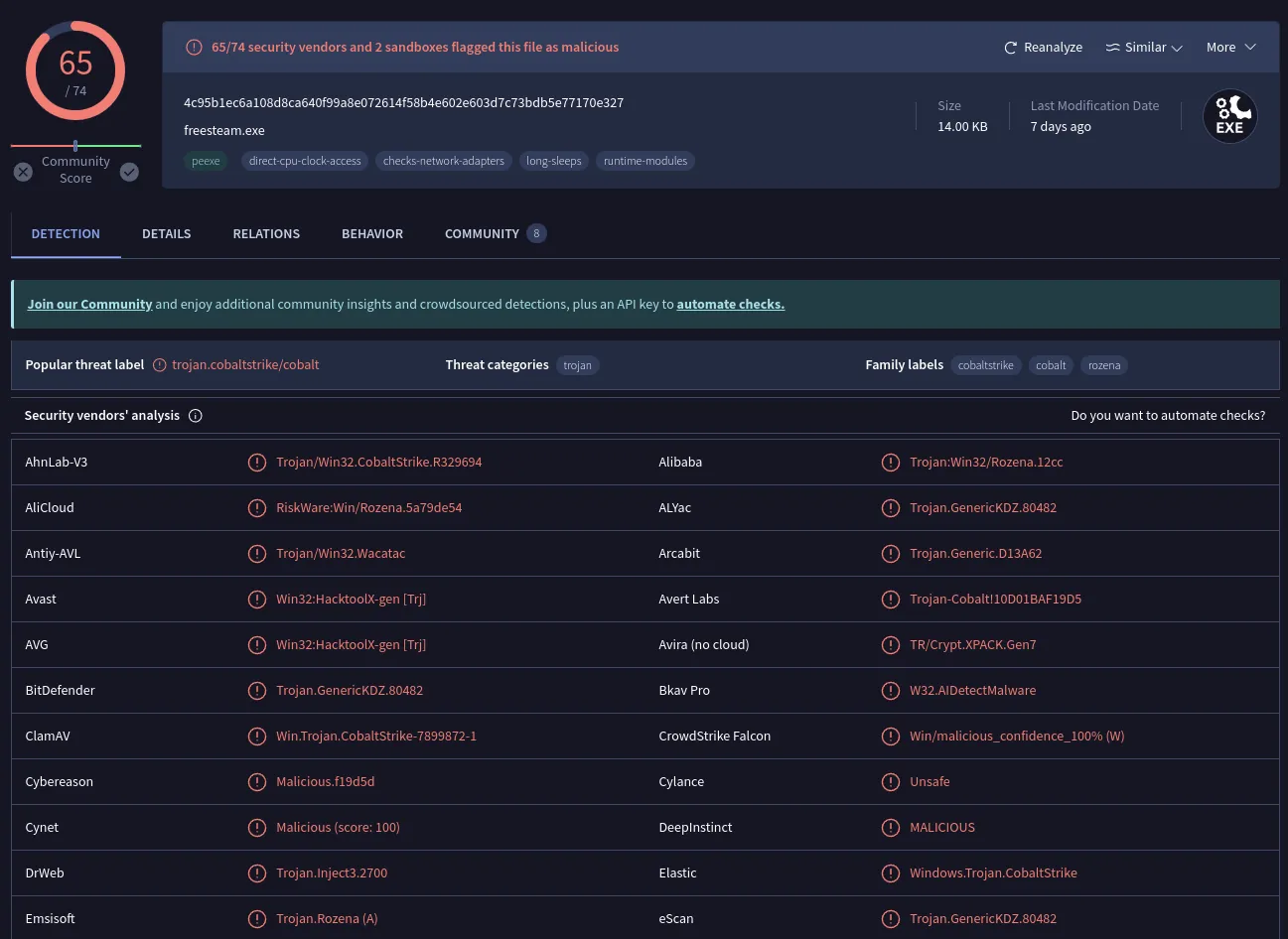Click the 7 days ago modification date

point(1061,127)
